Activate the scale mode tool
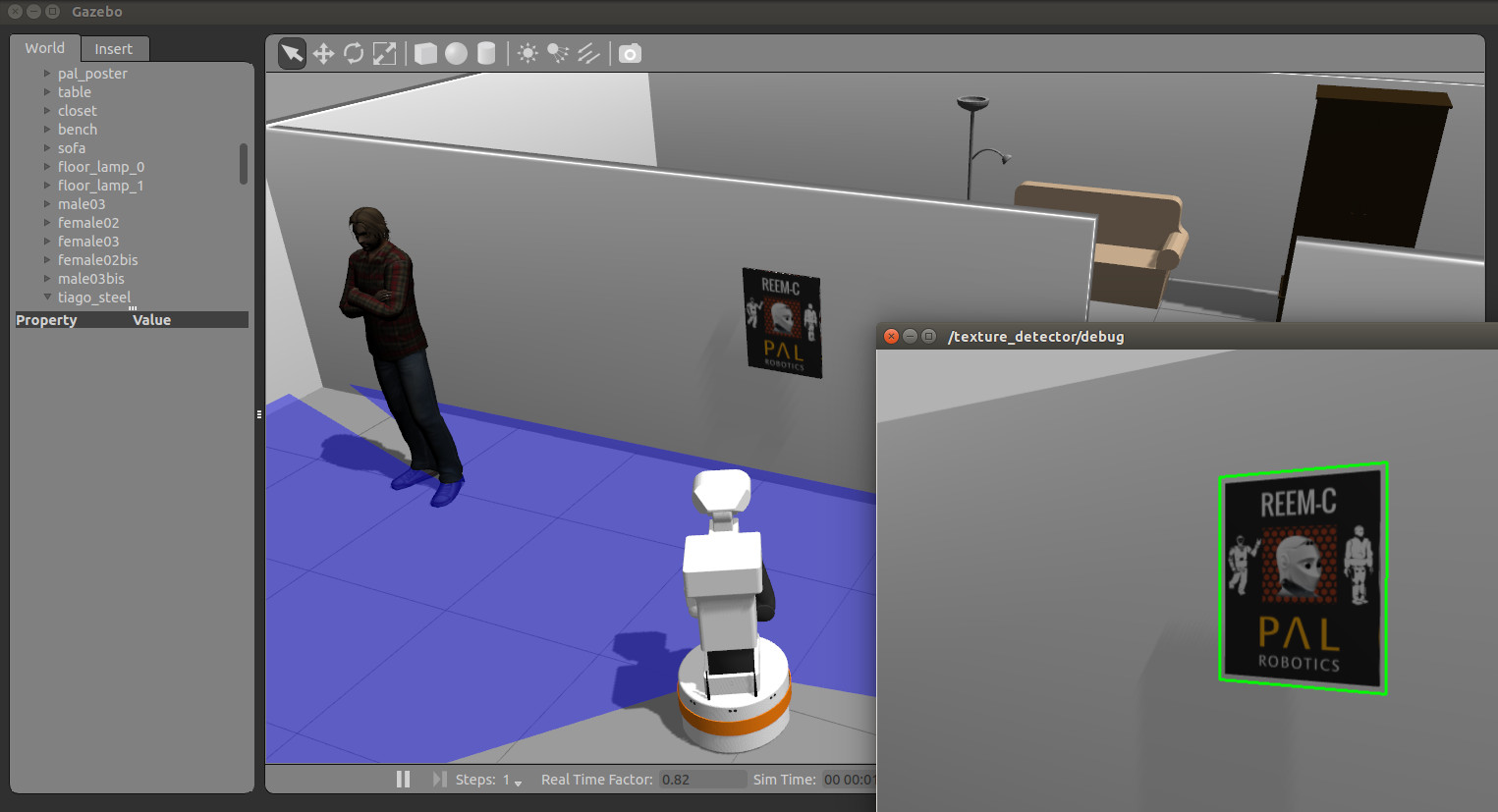This screenshot has width=1498, height=812. (385, 53)
